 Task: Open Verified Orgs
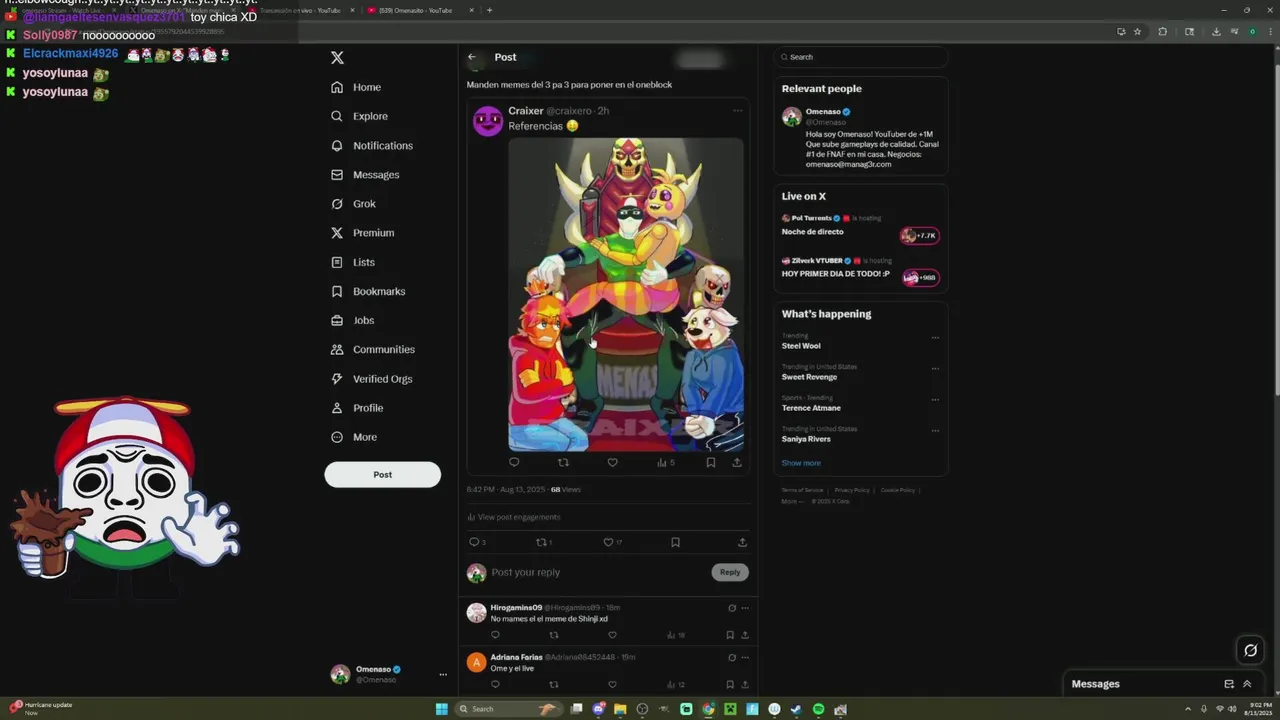(x=371, y=379)
